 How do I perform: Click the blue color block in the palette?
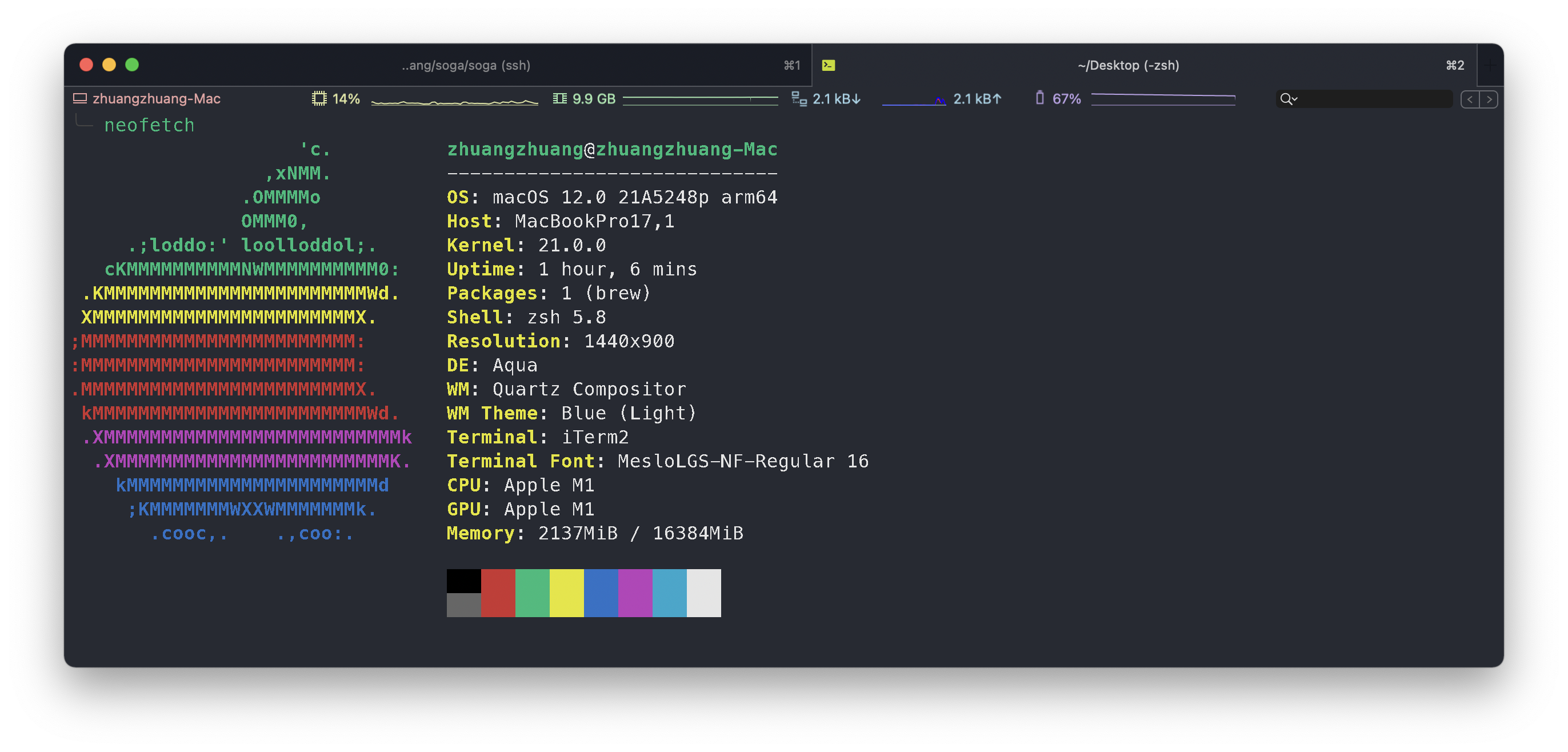coord(601,593)
